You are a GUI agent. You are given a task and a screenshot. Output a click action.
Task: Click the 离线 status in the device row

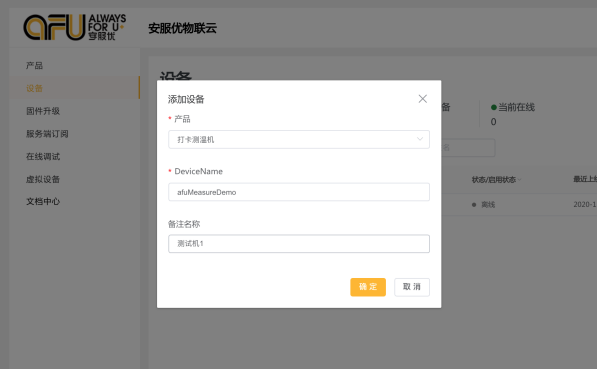(488, 204)
